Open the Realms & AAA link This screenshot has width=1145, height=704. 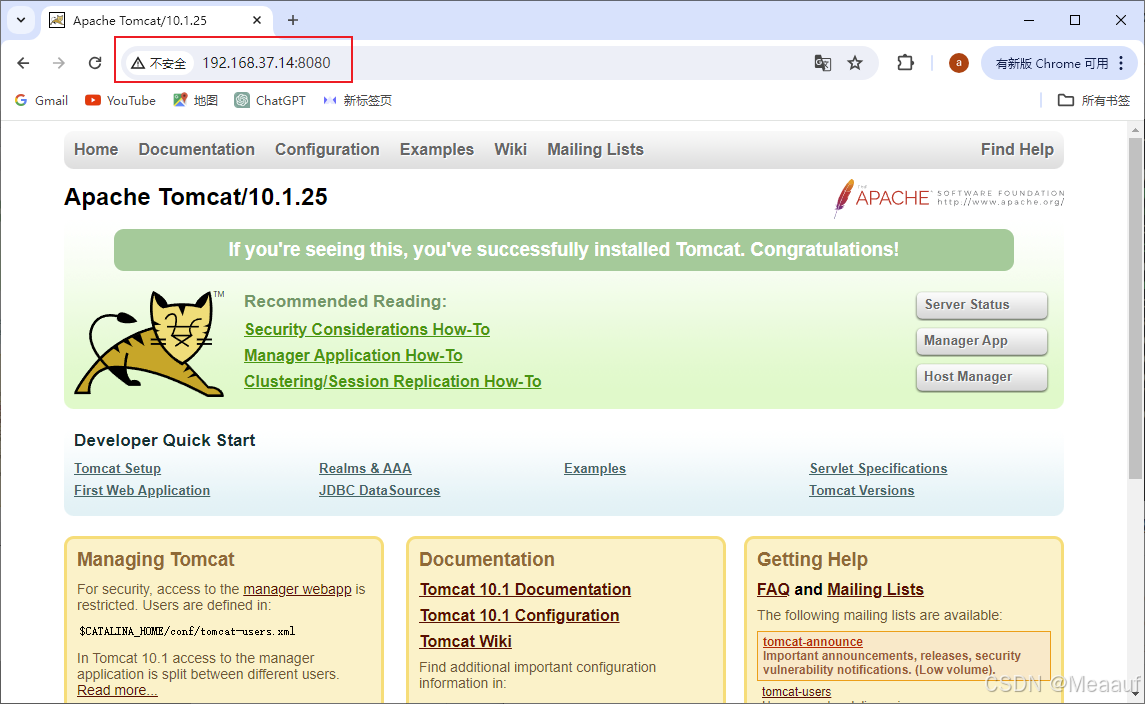point(365,469)
